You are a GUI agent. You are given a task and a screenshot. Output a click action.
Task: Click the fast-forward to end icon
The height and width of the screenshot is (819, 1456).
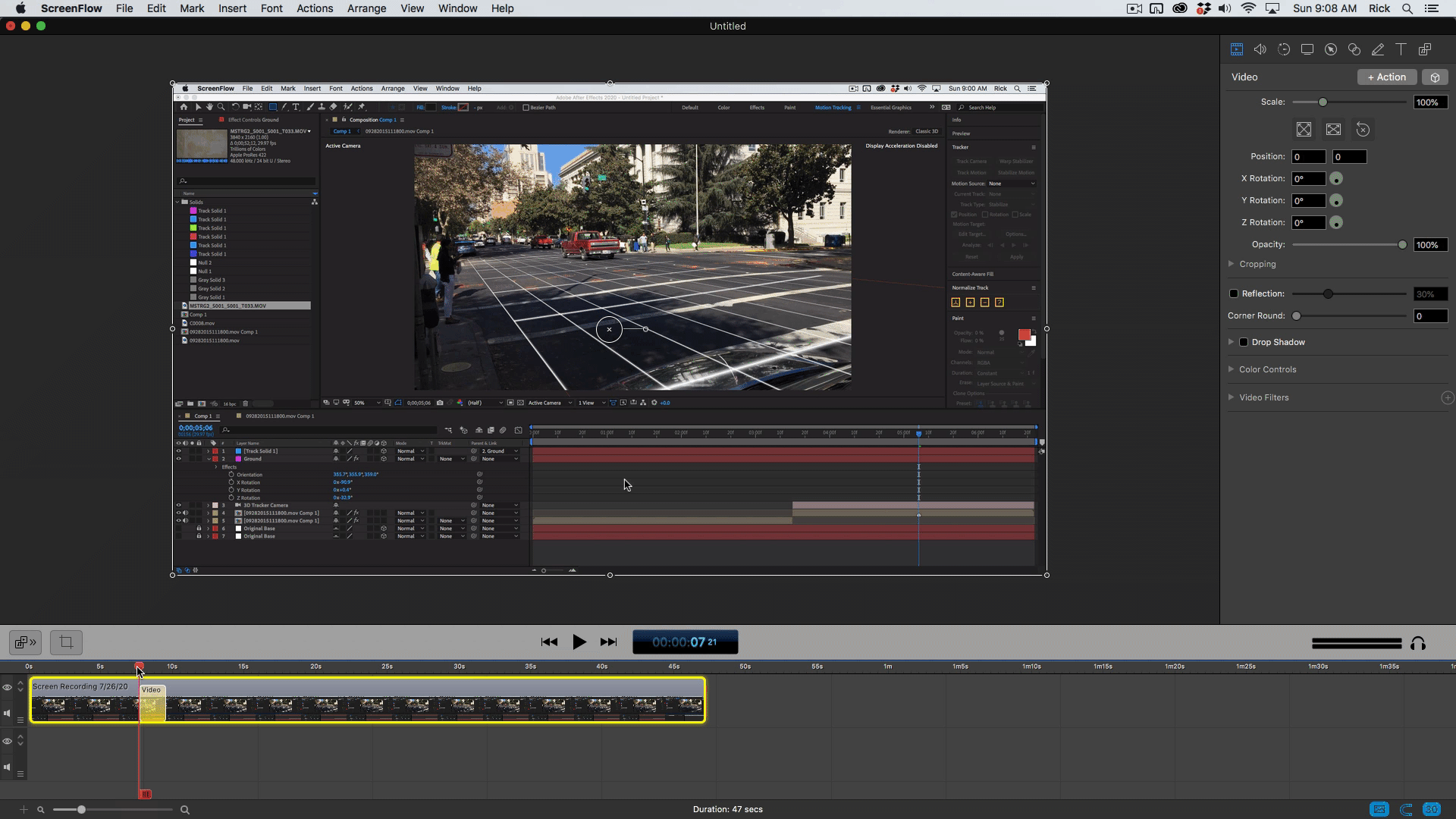(x=608, y=642)
